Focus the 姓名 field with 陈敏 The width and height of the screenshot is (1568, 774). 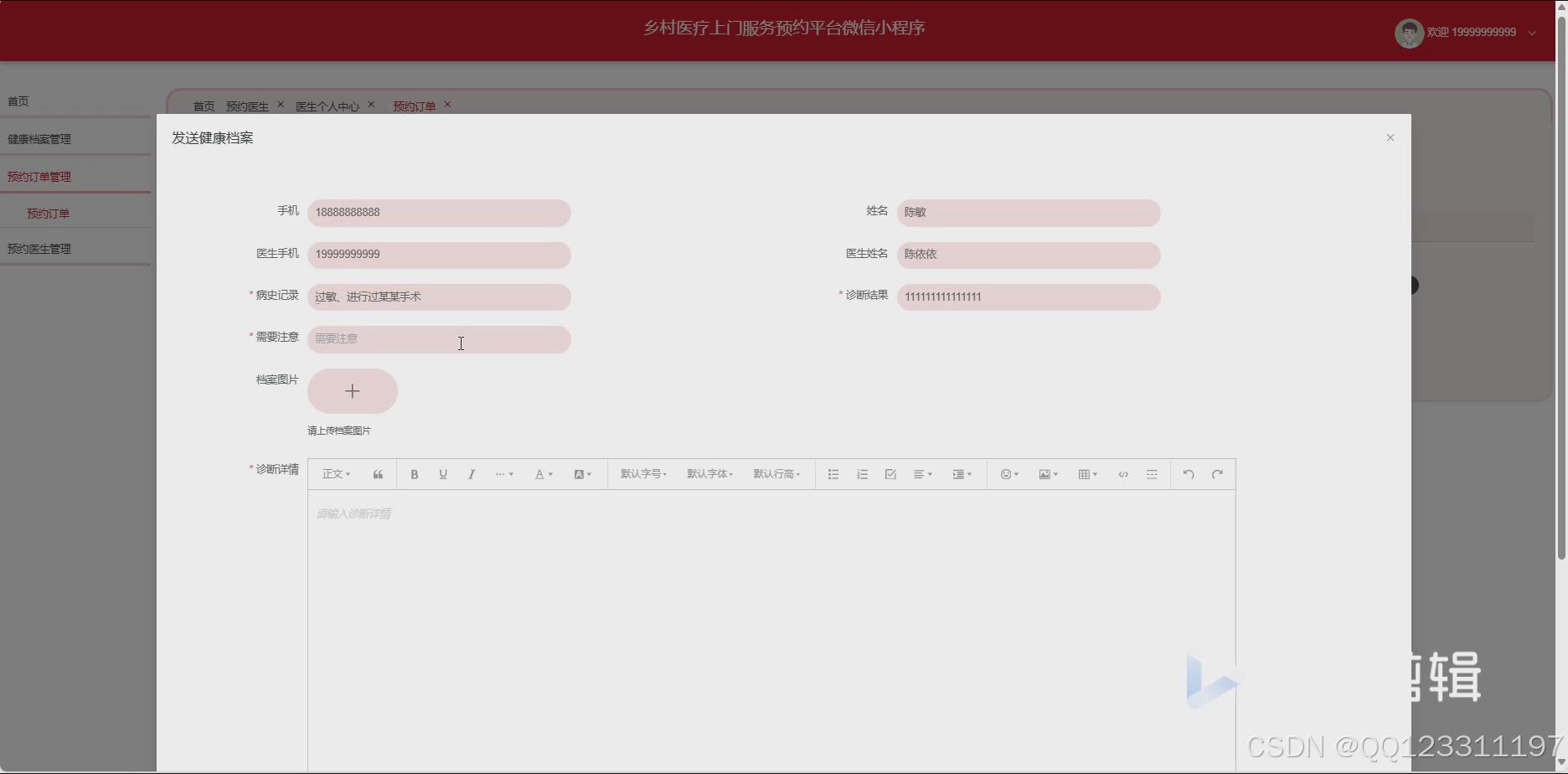tap(1029, 213)
